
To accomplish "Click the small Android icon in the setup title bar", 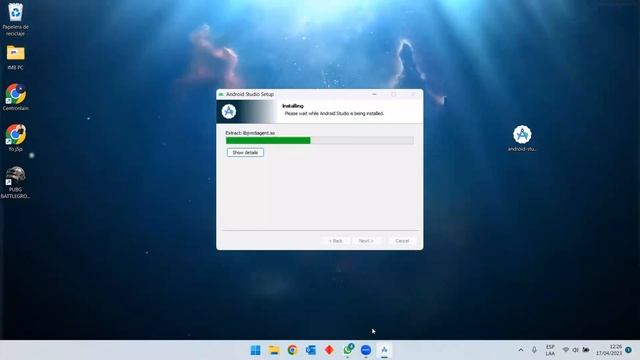I will [x=221, y=94].
